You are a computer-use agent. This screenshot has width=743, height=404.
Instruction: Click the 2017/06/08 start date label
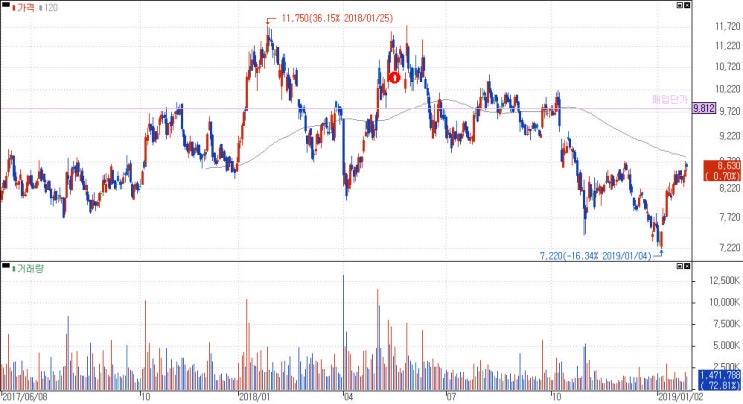click(x=24, y=396)
